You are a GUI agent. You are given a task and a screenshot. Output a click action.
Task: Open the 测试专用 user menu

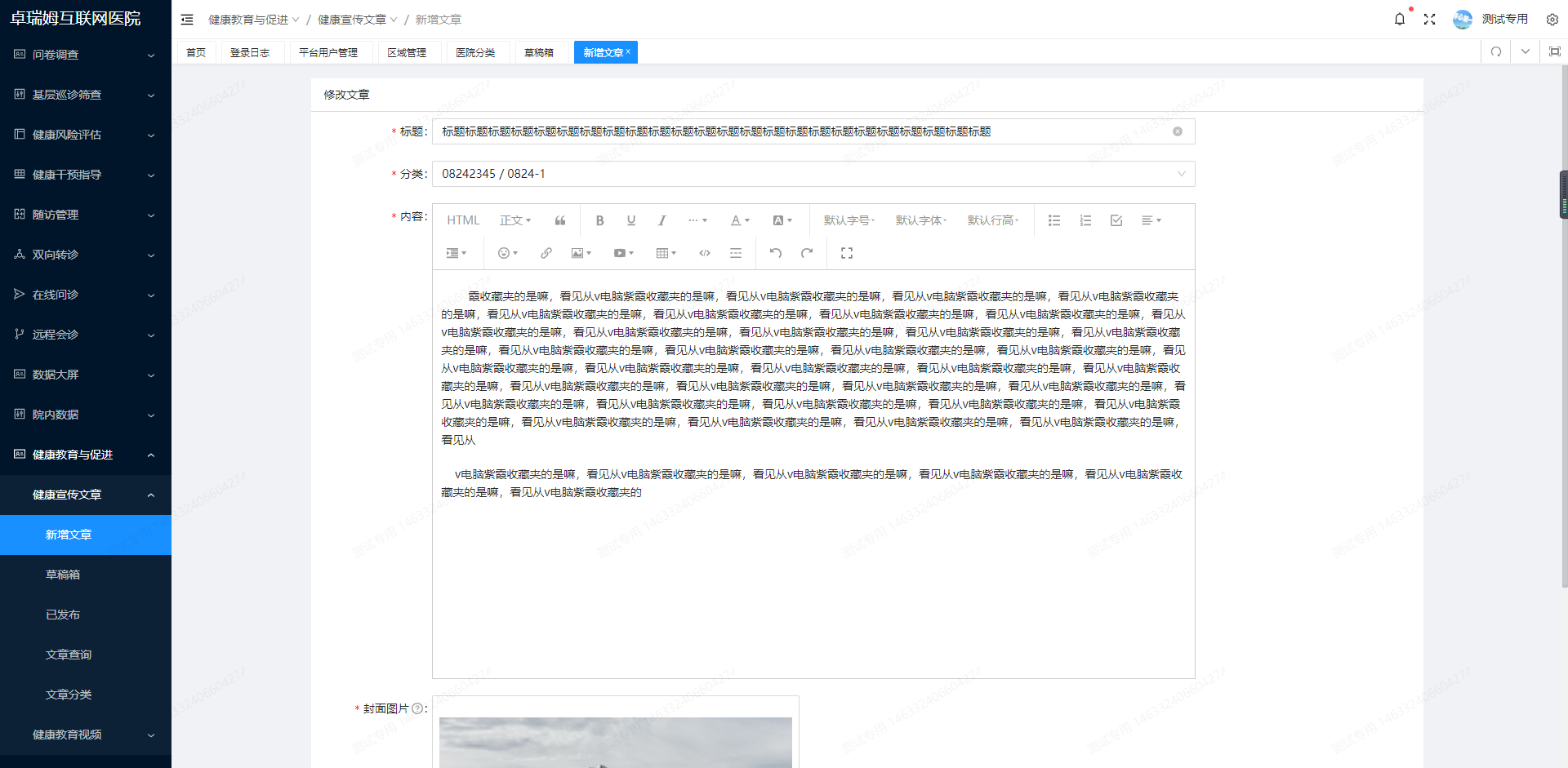[x=1490, y=19]
